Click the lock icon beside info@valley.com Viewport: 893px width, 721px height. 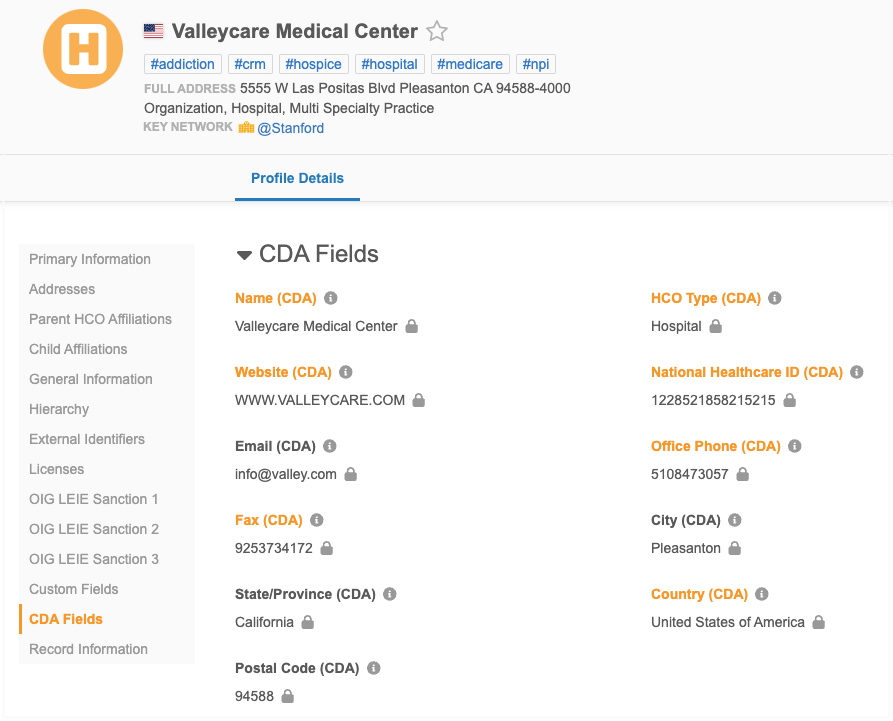tap(351, 474)
